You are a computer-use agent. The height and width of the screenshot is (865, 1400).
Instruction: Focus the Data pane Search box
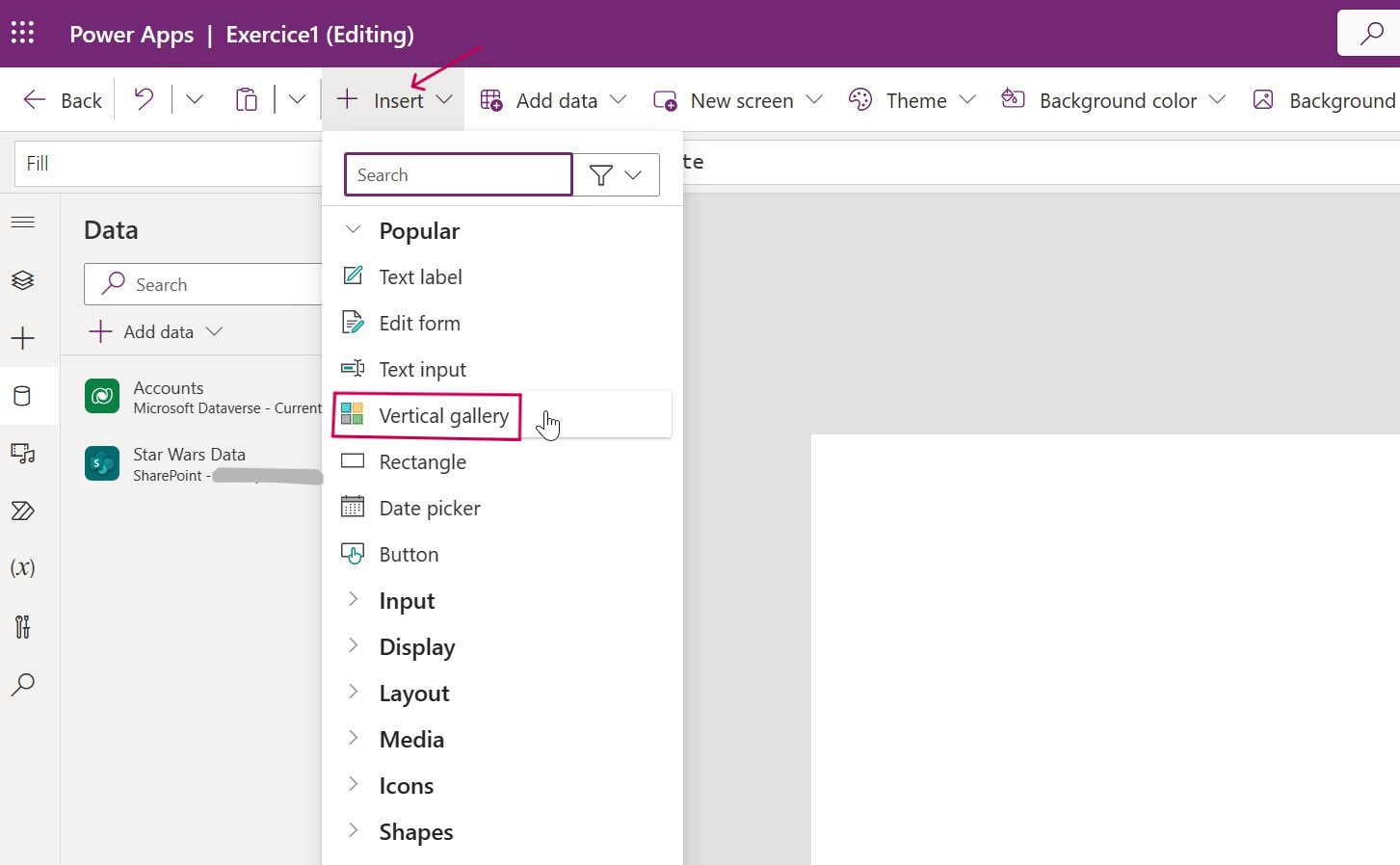203,284
